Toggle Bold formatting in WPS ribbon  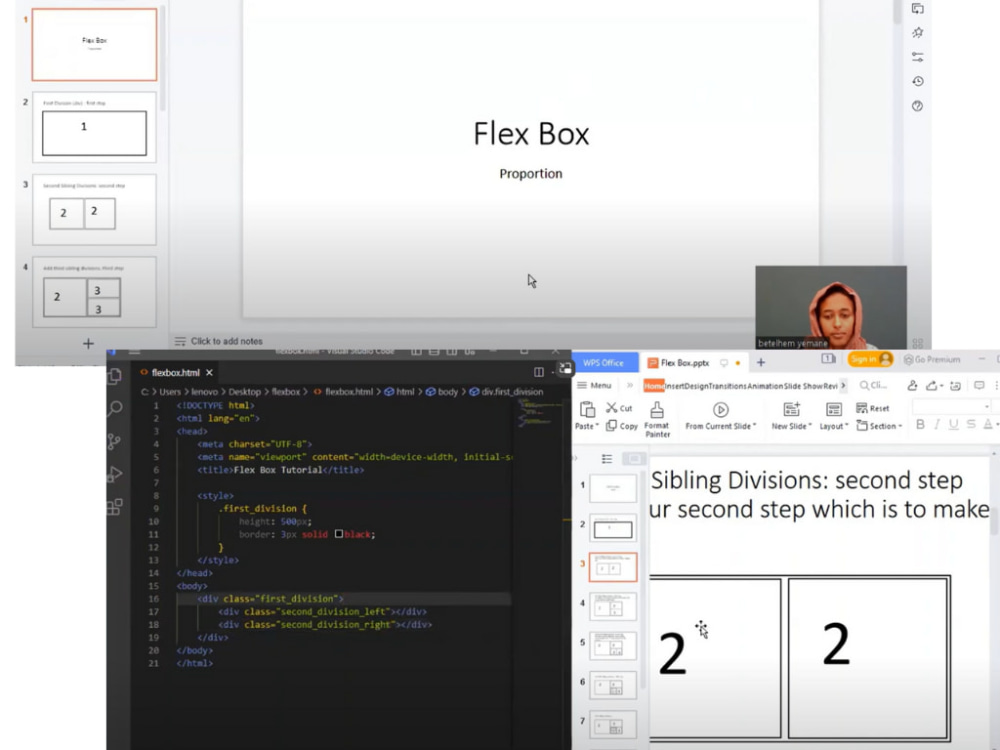pos(920,425)
